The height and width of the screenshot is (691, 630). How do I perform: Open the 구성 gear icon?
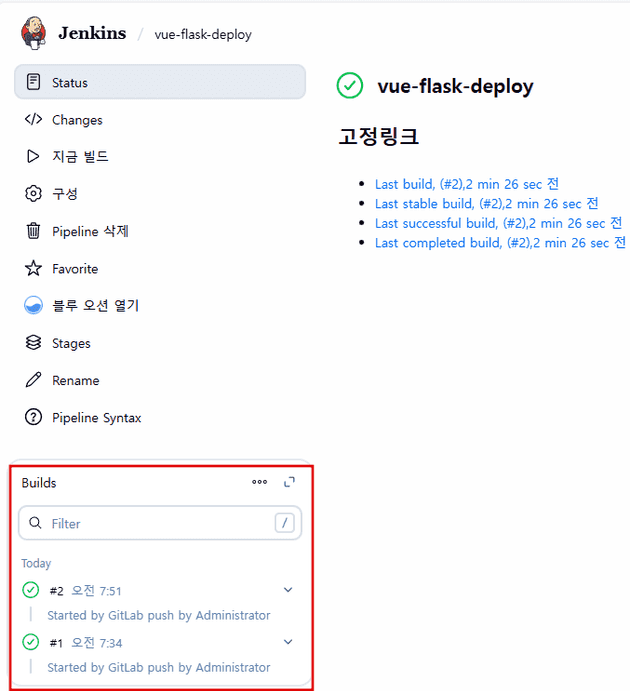pyautogui.click(x=33, y=193)
